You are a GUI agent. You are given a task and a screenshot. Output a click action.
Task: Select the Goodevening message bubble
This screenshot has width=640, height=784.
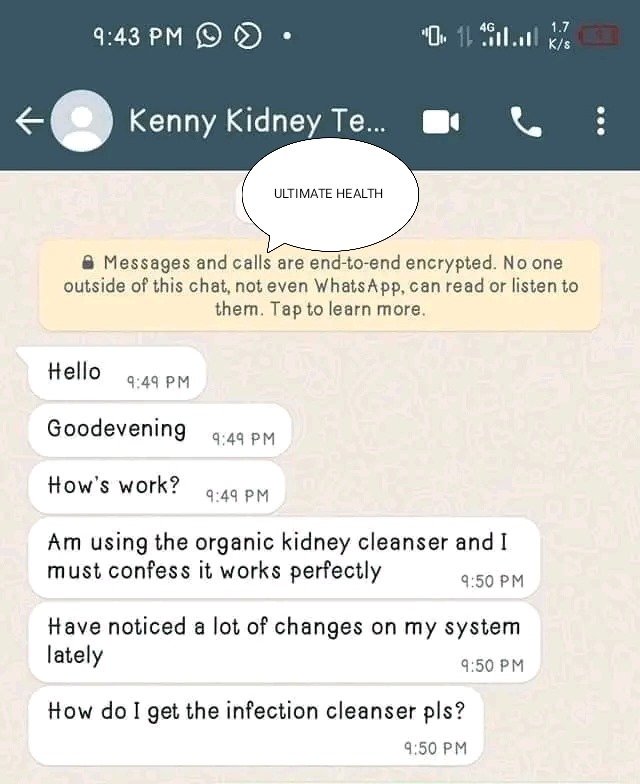(160, 430)
